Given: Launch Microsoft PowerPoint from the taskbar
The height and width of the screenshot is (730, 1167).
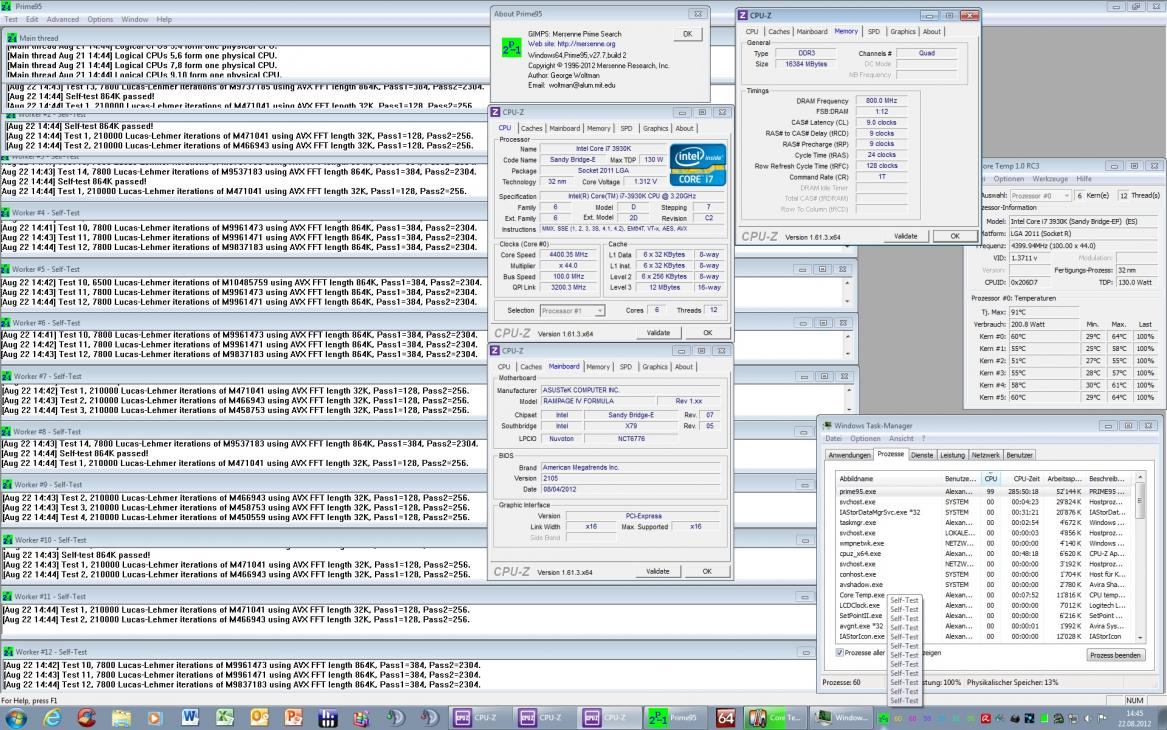Looking at the screenshot, I should click(293, 718).
